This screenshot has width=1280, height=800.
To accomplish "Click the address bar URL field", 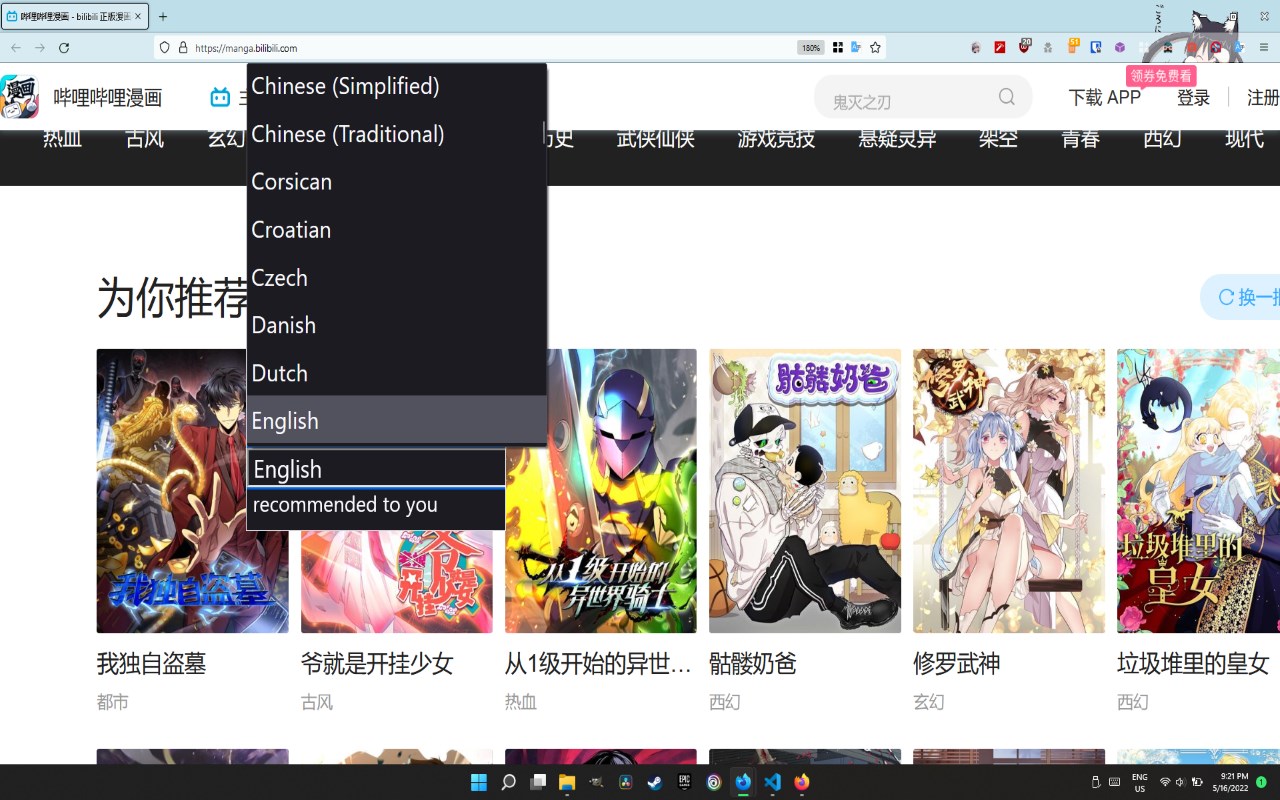I will coord(490,47).
